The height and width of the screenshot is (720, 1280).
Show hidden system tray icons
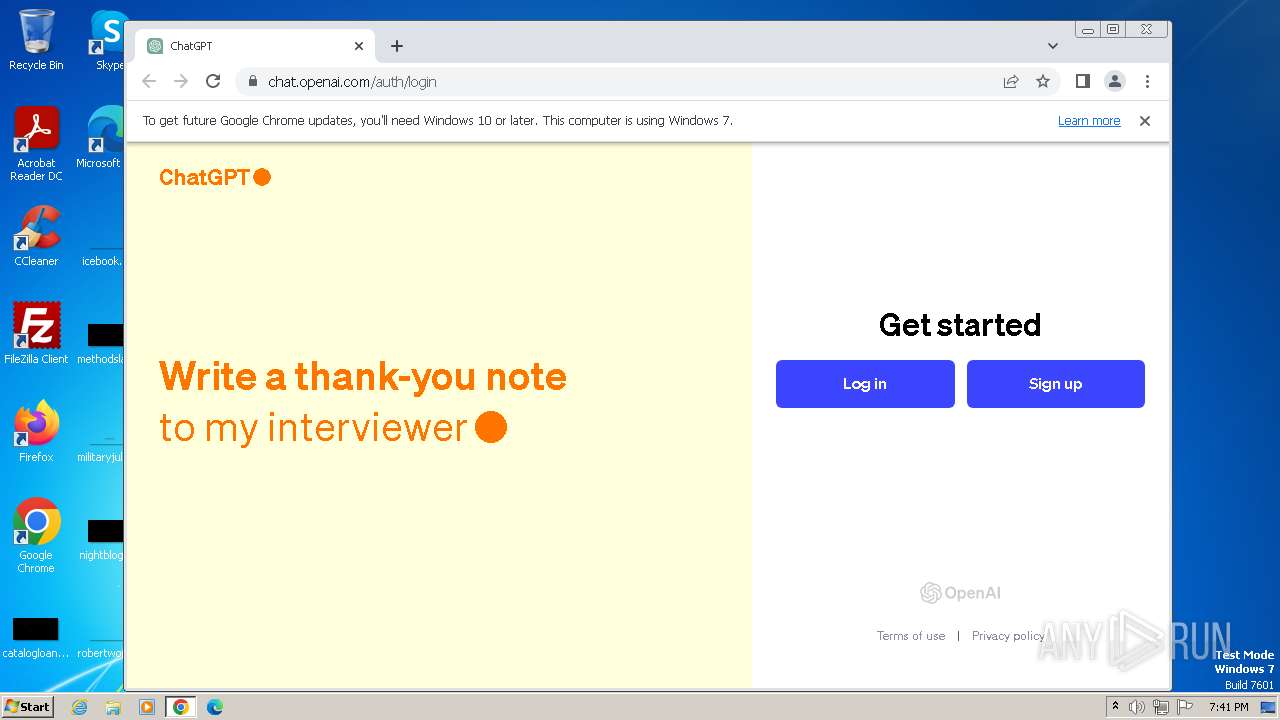pos(1116,707)
